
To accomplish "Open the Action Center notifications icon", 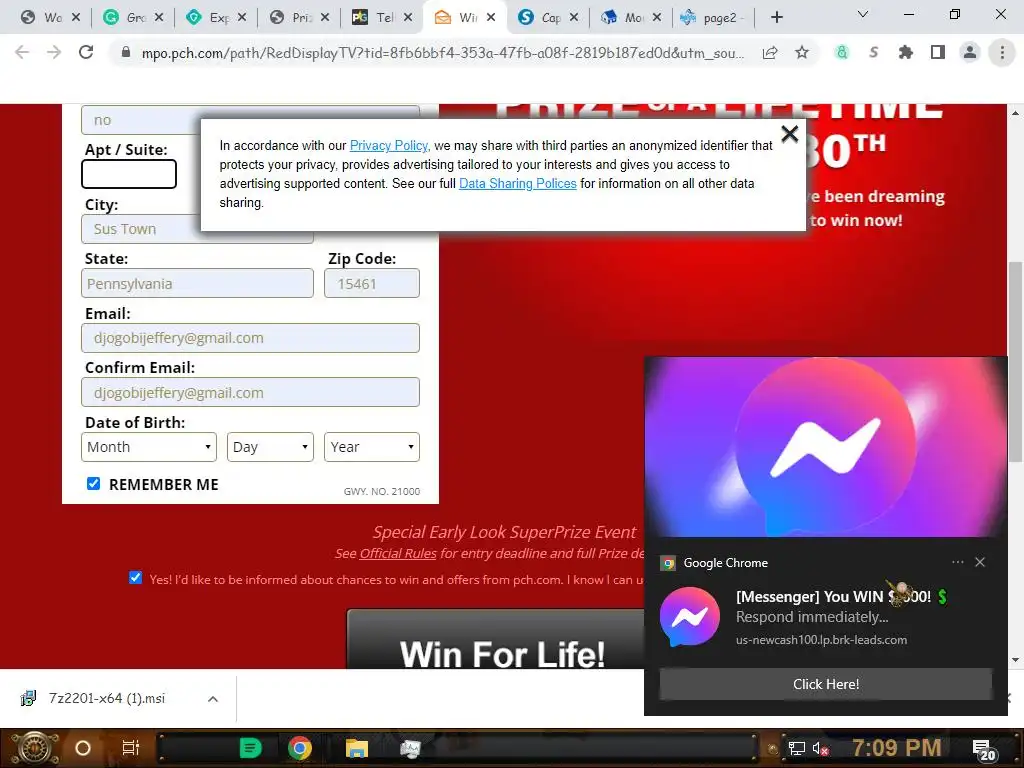I will (984, 750).
